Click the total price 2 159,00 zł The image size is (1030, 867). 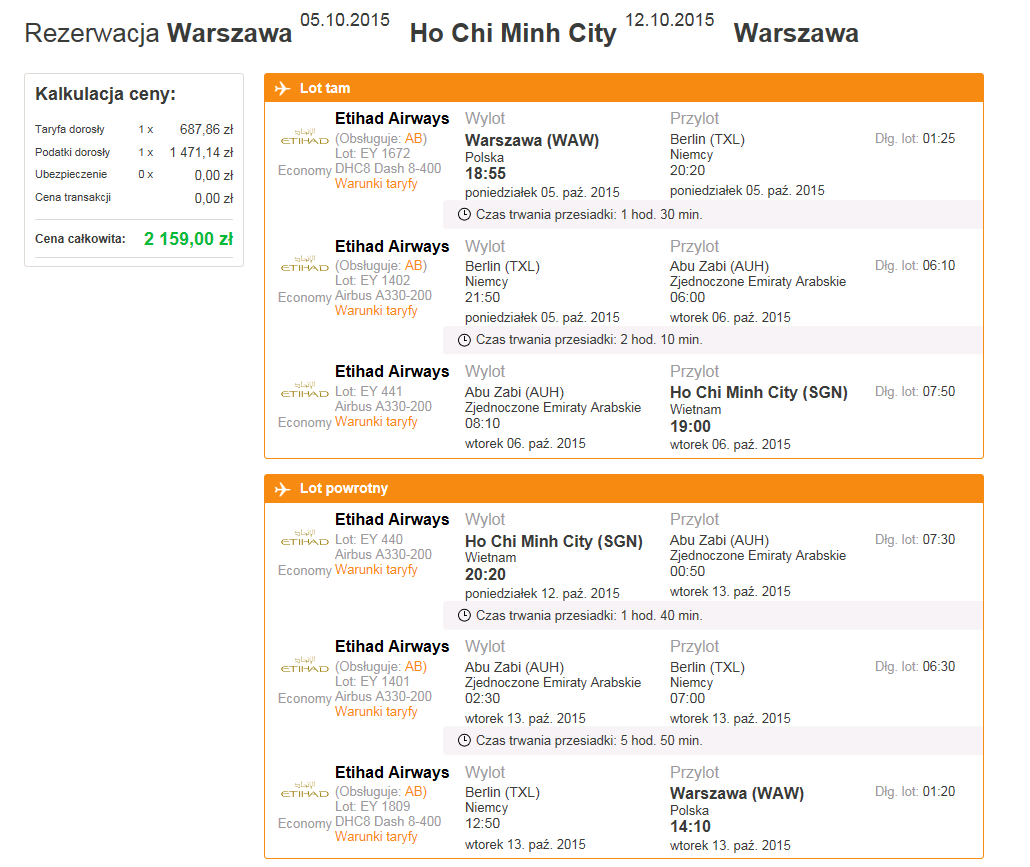point(189,239)
